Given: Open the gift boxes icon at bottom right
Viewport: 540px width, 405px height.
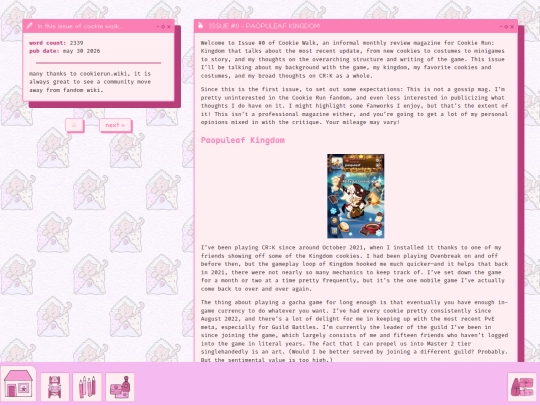Looking at the screenshot, I should pos(522,387).
